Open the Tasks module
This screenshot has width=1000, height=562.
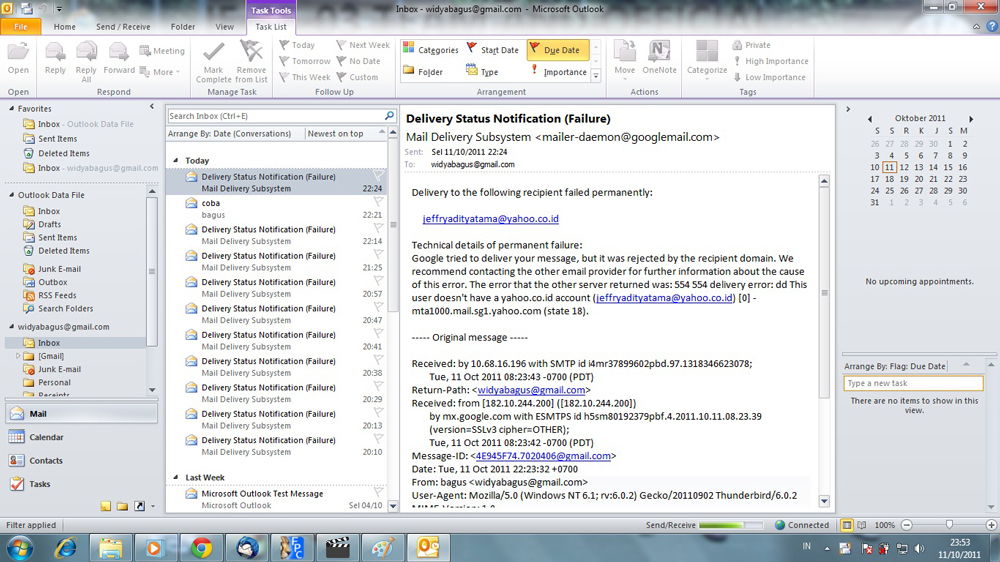tap(40, 484)
